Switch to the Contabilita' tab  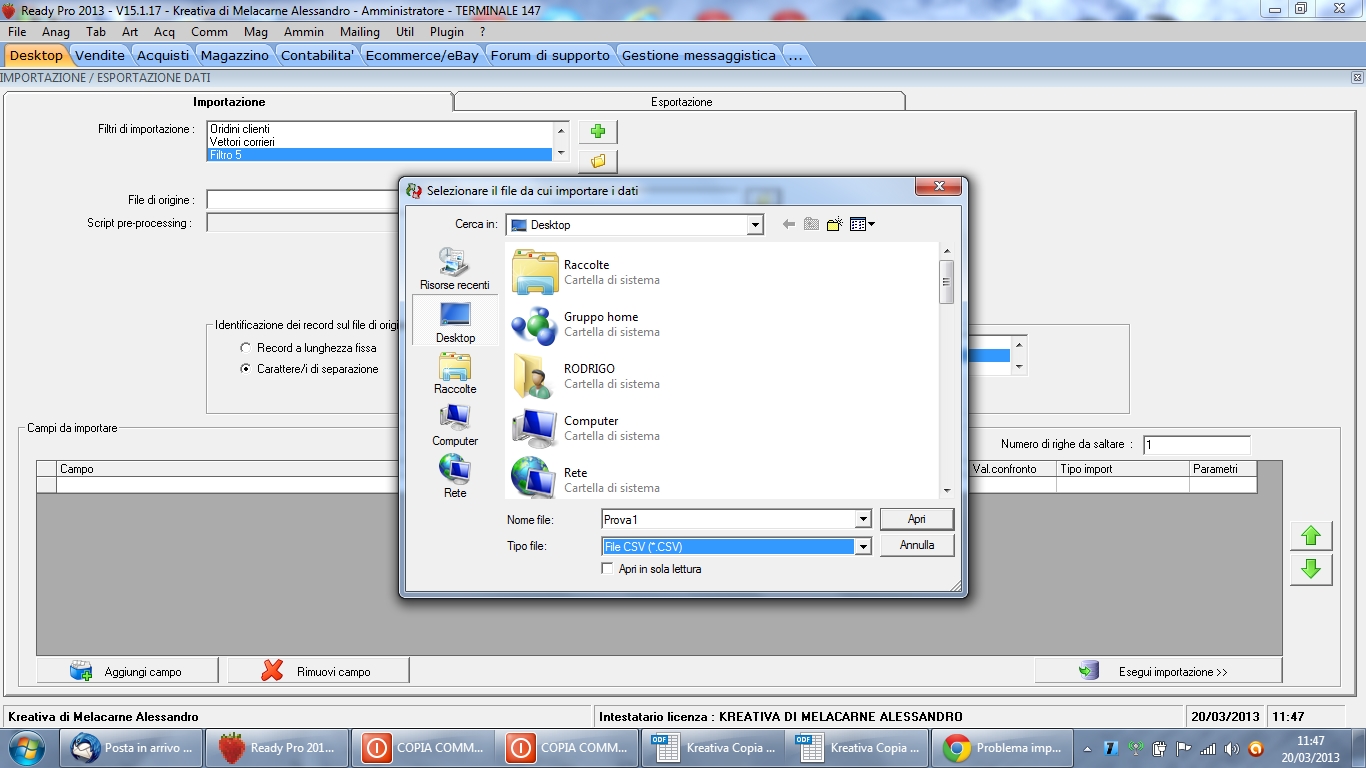(317, 56)
